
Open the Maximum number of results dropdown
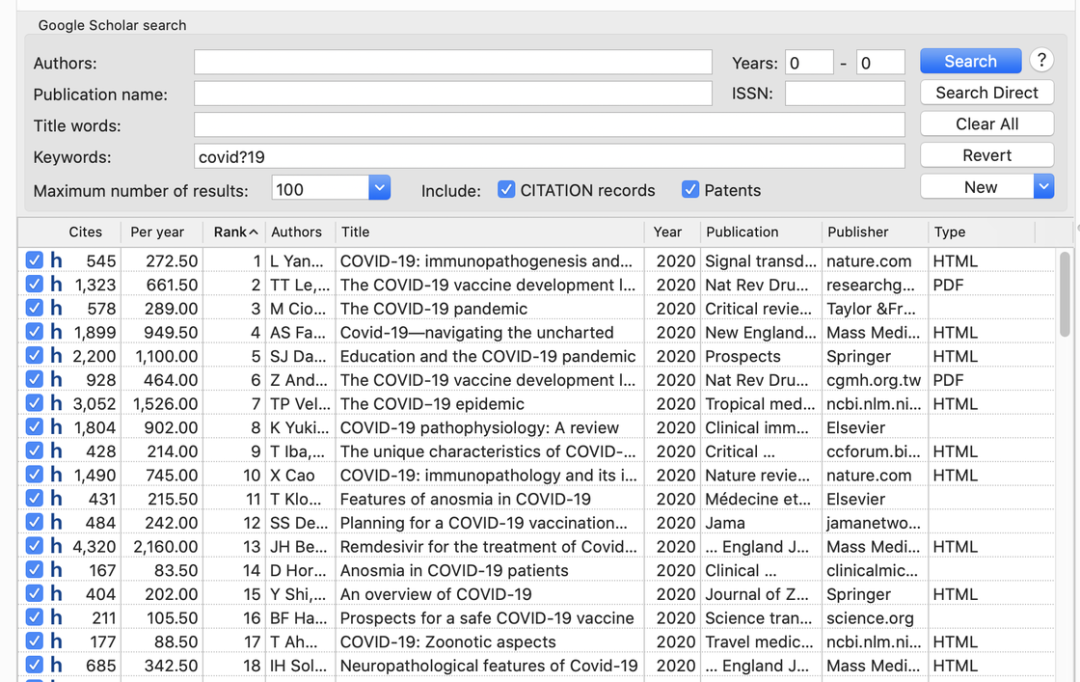click(x=379, y=188)
